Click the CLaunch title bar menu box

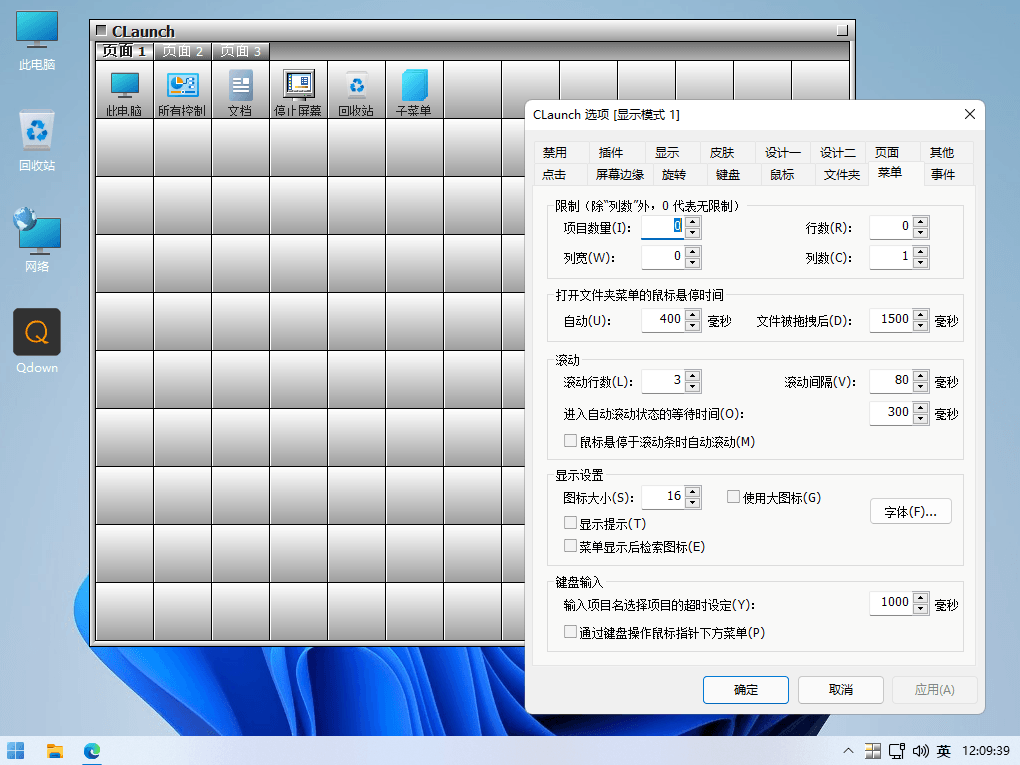101,30
